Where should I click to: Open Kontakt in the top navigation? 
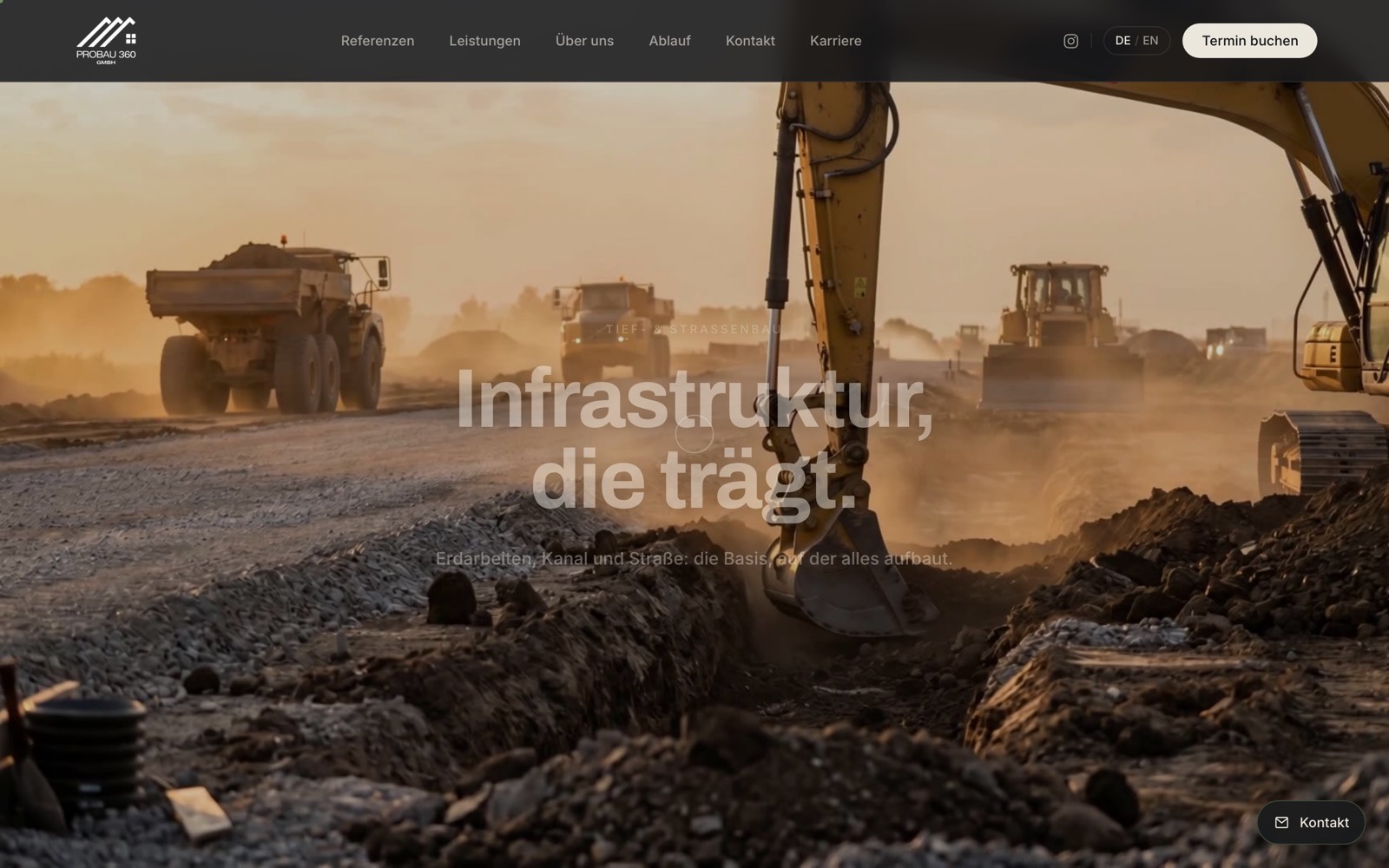click(750, 41)
